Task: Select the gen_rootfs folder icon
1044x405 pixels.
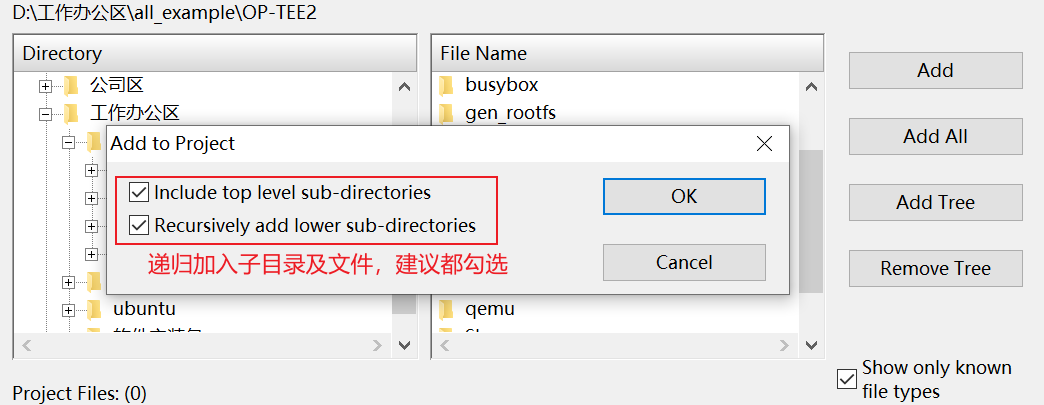Action: 446,113
